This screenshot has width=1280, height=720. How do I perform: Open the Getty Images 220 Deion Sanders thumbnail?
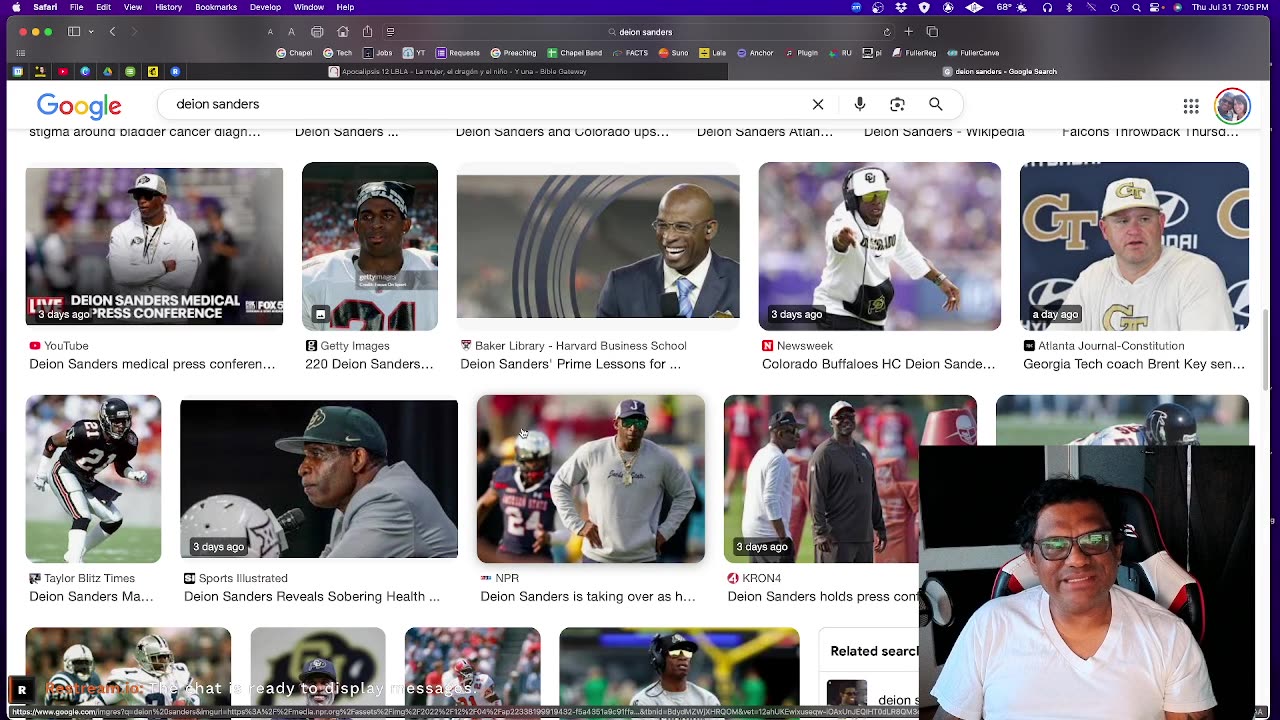click(370, 246)
